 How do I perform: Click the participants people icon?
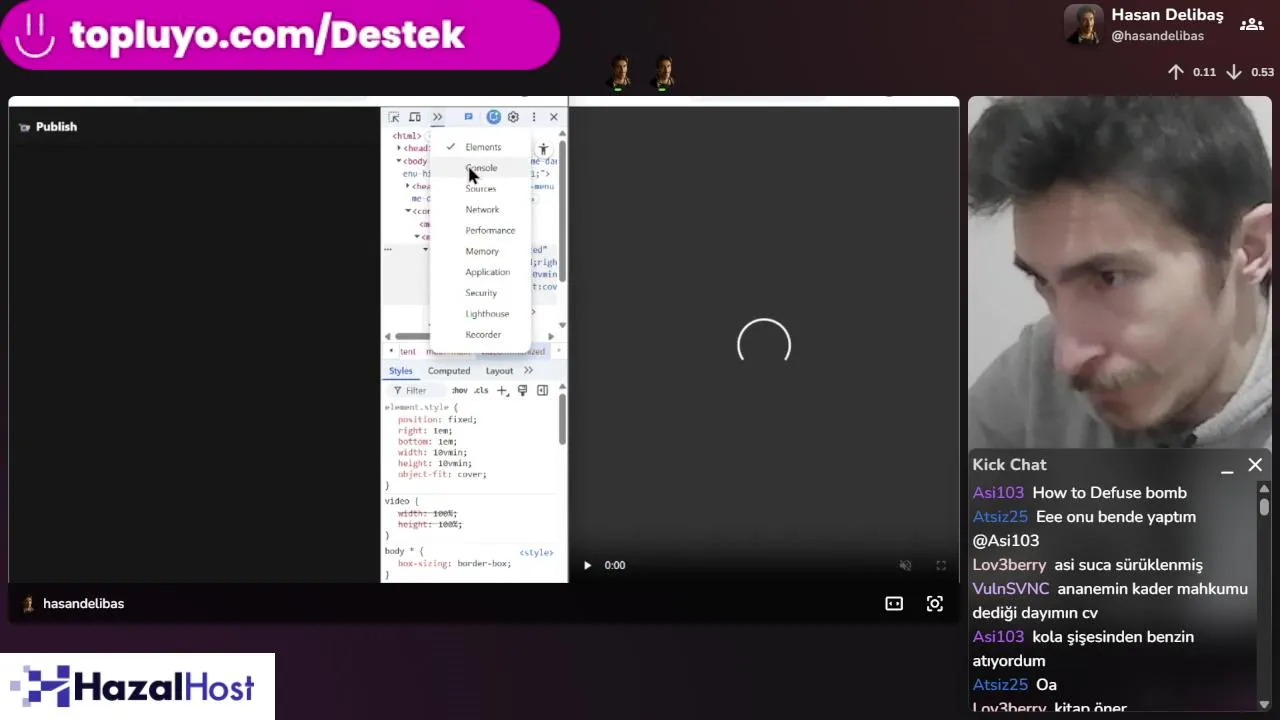point(1252,25)
